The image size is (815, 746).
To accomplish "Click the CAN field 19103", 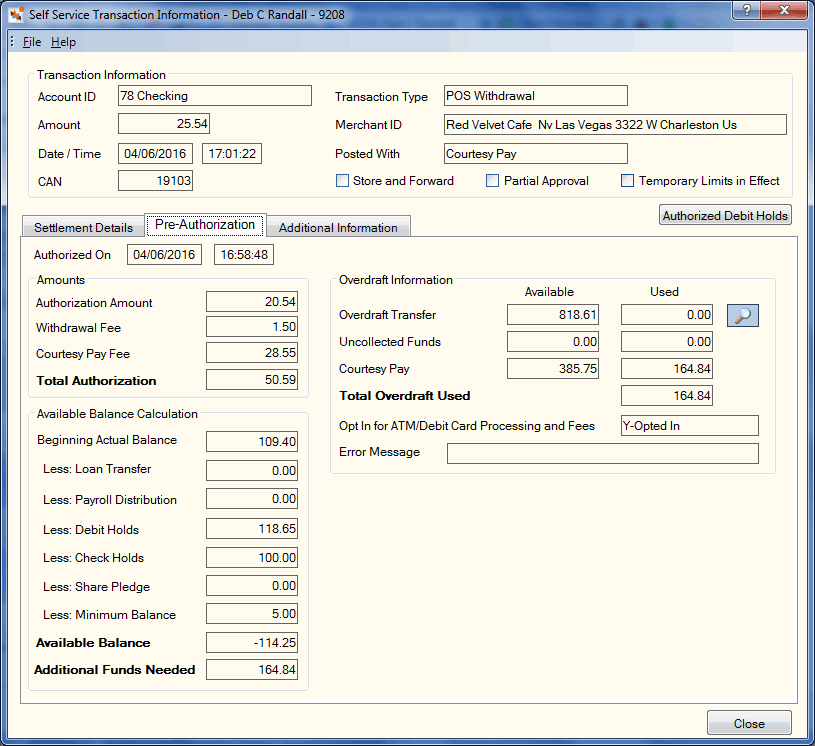I will 155,181.
